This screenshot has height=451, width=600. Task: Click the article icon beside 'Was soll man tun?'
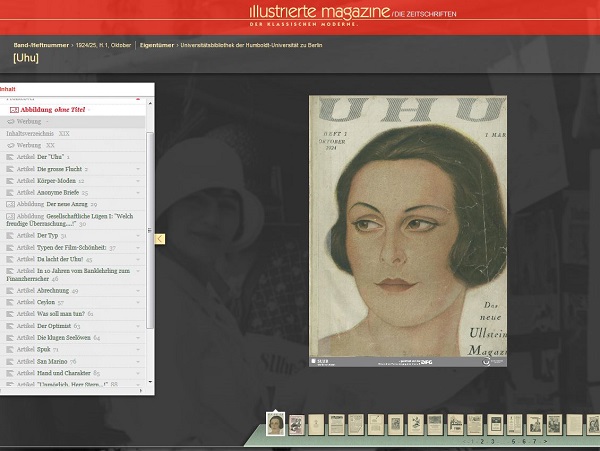coord(10,314)
